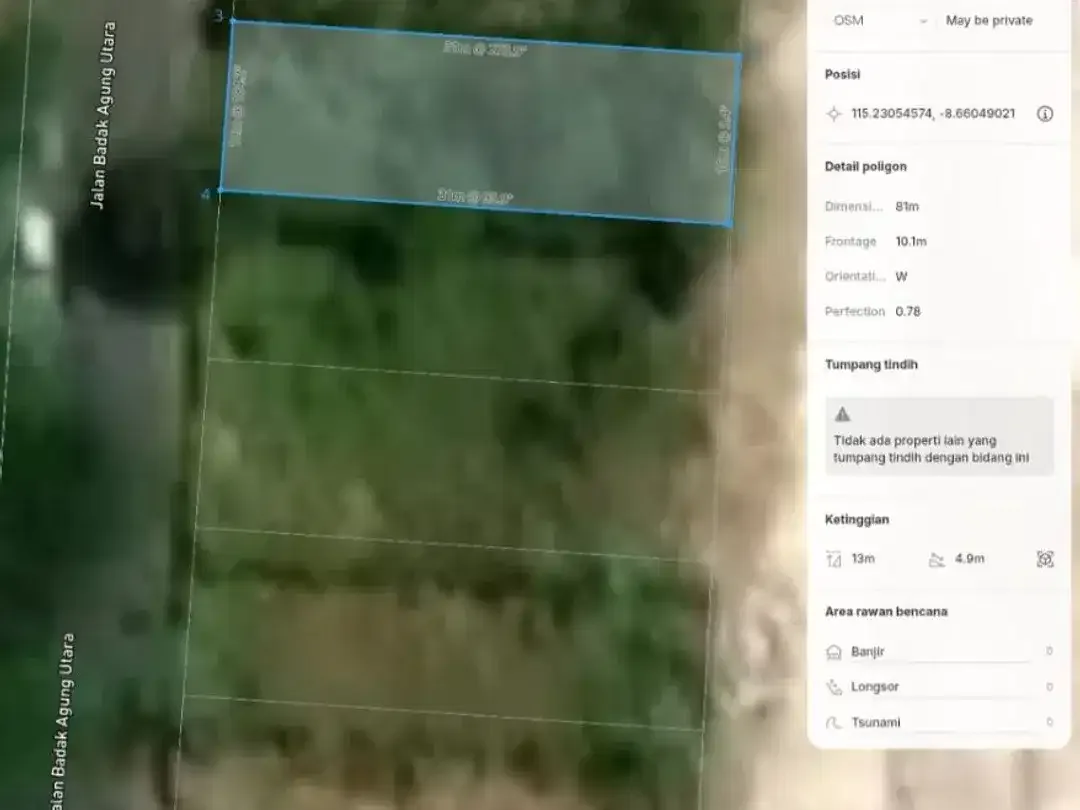The width and height of the screenshot is (1080, 810).
Task: Open the OSM source dropdown
Action: tap(880, 21)
